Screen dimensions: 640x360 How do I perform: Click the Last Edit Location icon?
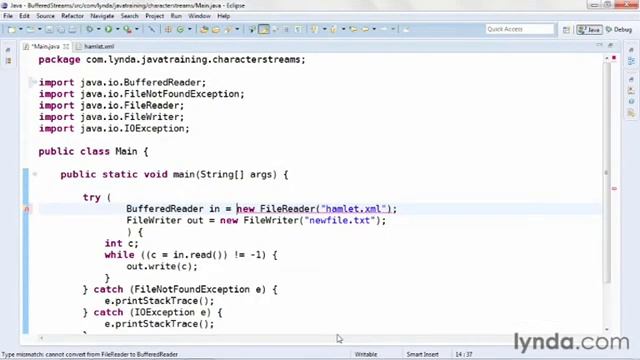[x=353, y=29]
